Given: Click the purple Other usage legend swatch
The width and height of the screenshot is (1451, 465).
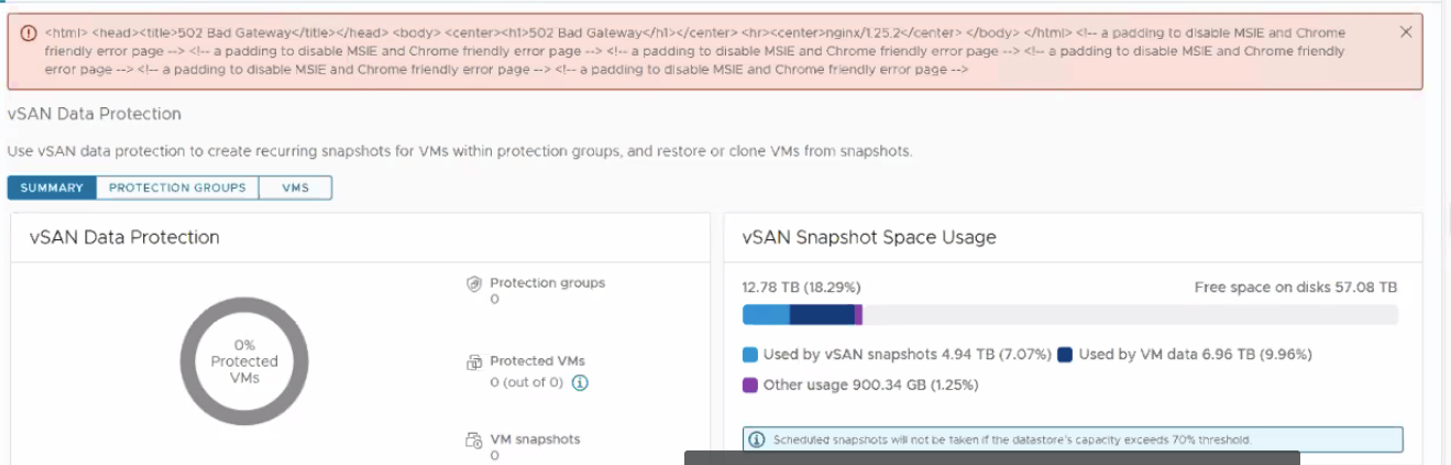Looking at the screenshot, I should click(750, 385).
